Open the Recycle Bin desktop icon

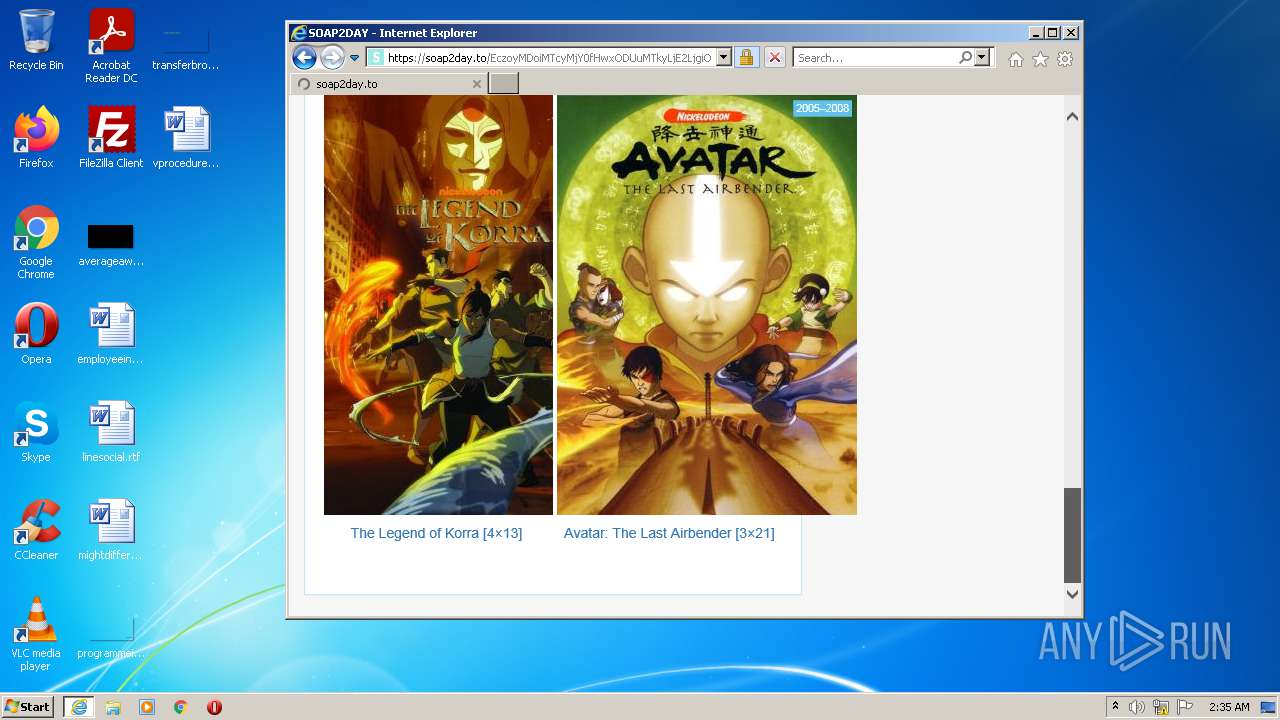[x=36, y=40]
